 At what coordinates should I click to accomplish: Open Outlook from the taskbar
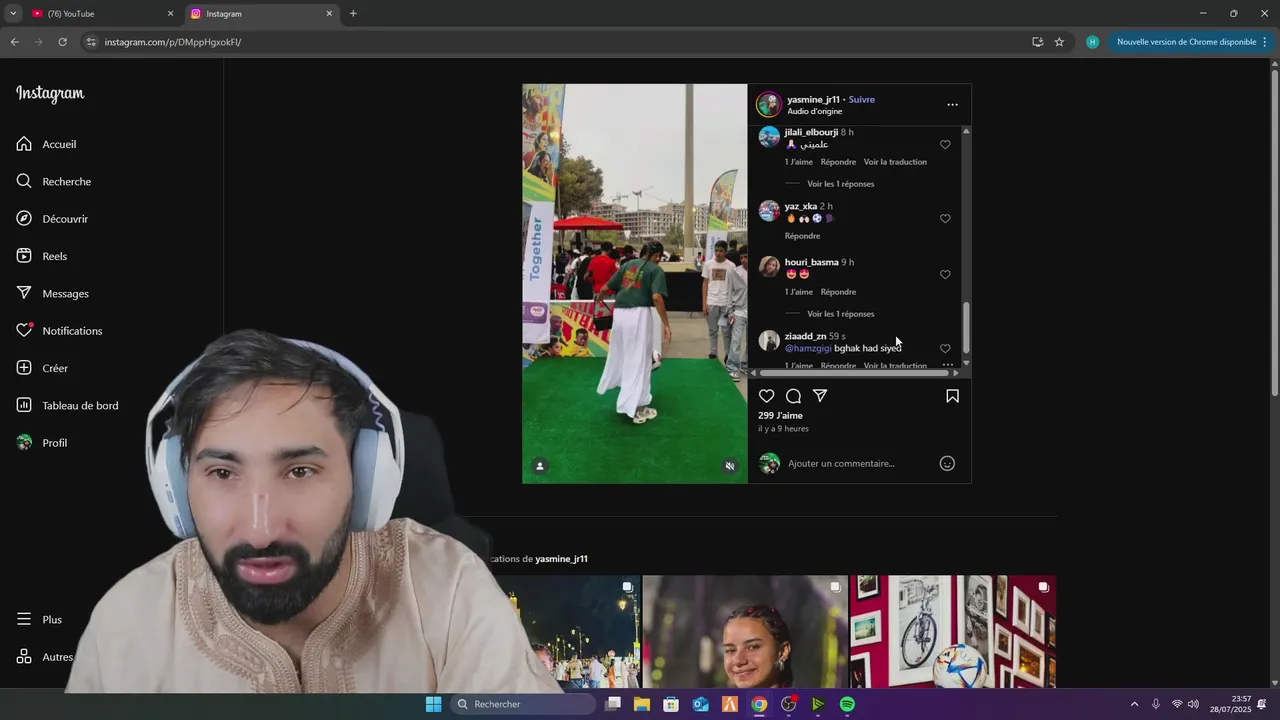[x=701, y=704]
